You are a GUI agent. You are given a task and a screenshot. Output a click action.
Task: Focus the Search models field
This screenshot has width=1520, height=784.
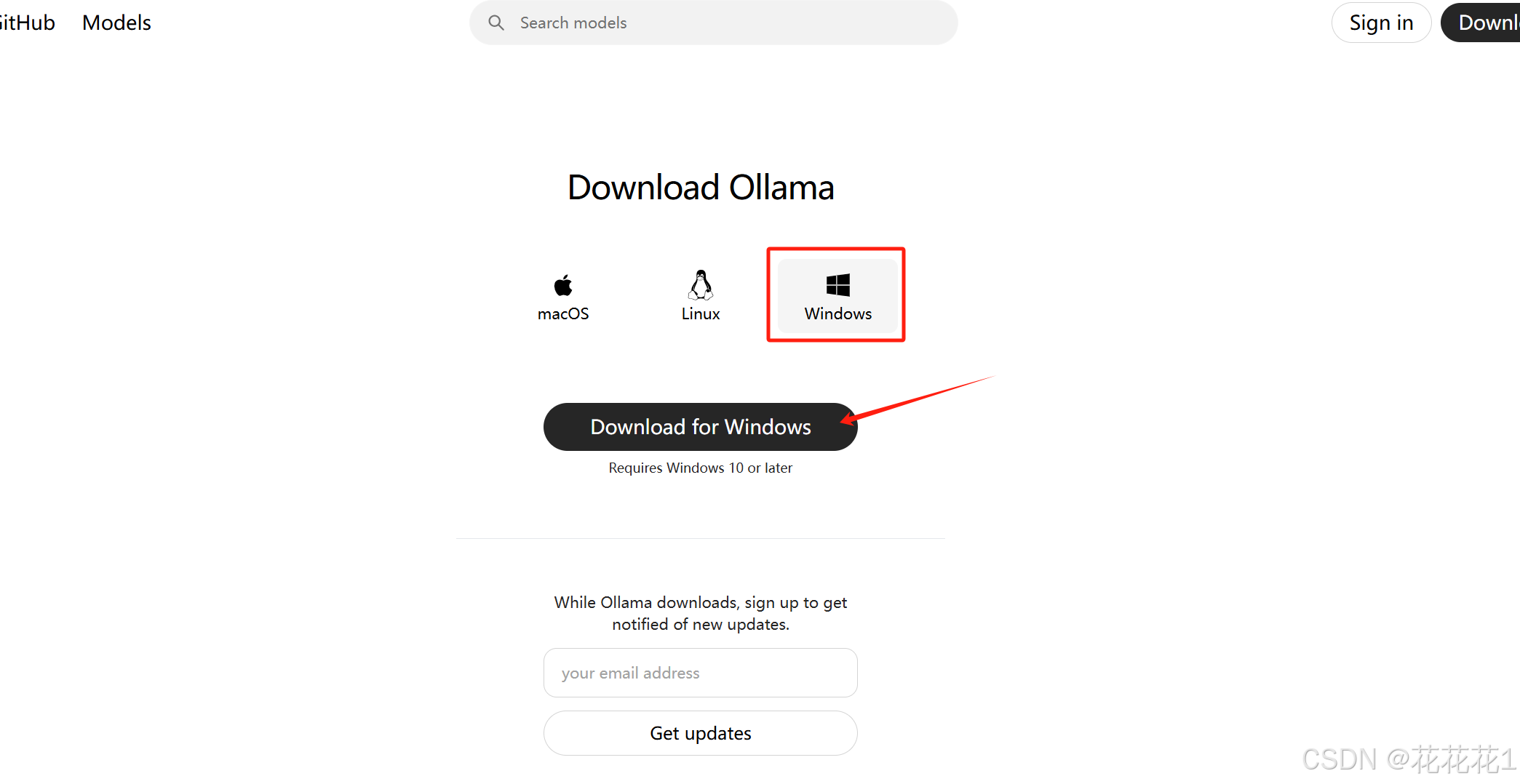[x=713, y=23]
